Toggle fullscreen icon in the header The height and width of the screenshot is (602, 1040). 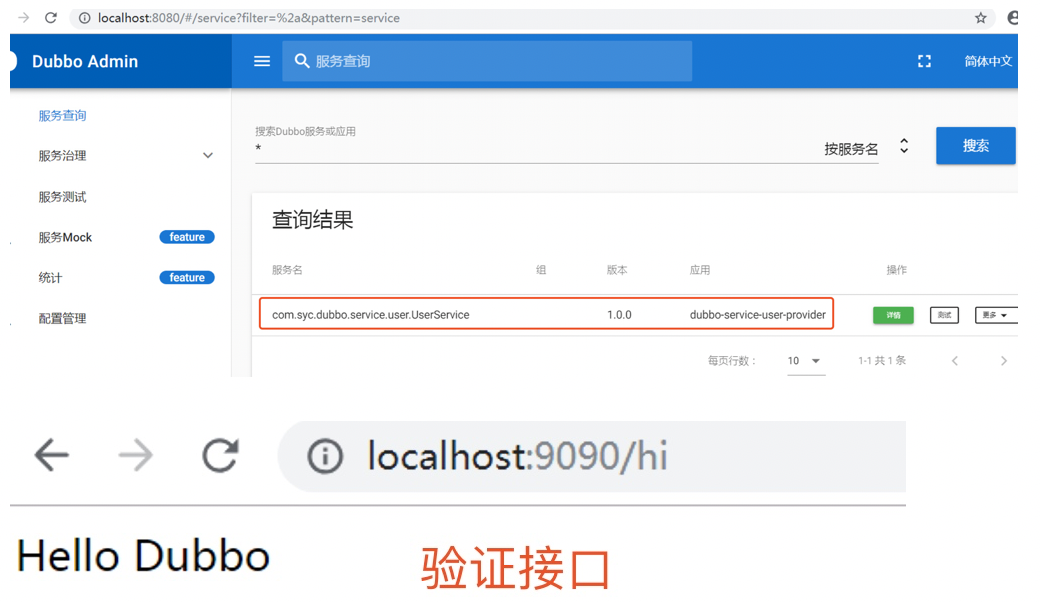(x=924, y=61)
